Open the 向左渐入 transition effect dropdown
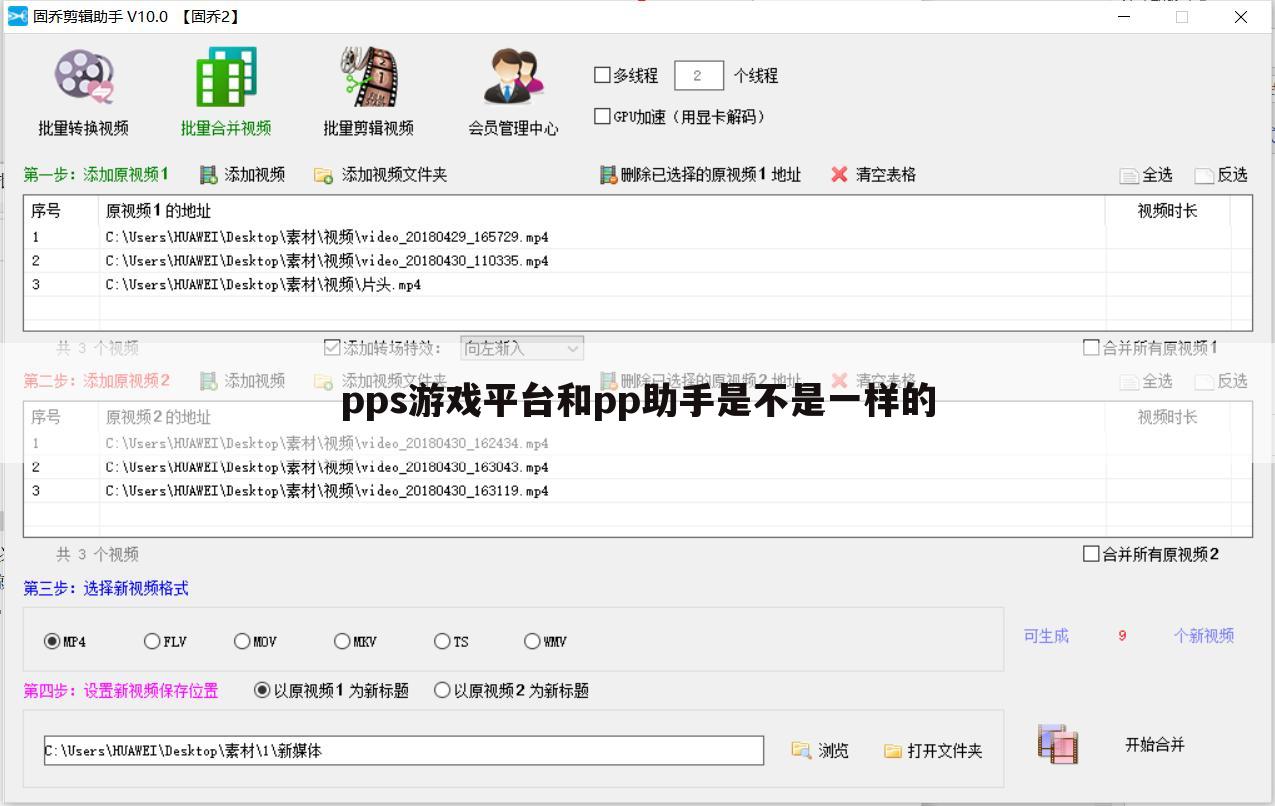 522,348
